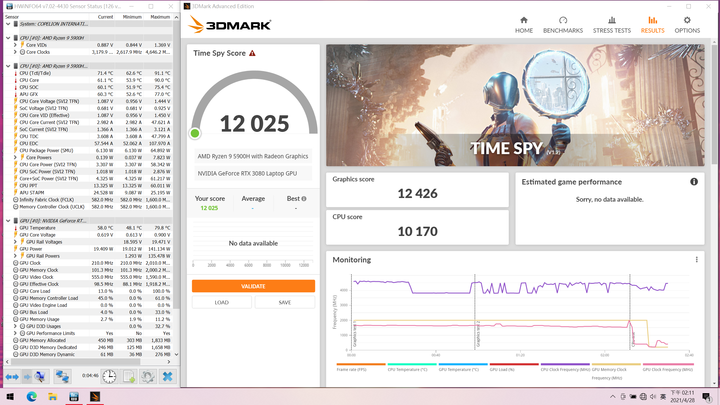Expand the Core VIDs sensor row
Image resolution: width=720 pixels, height=405 pixels.
coord(15,45)
